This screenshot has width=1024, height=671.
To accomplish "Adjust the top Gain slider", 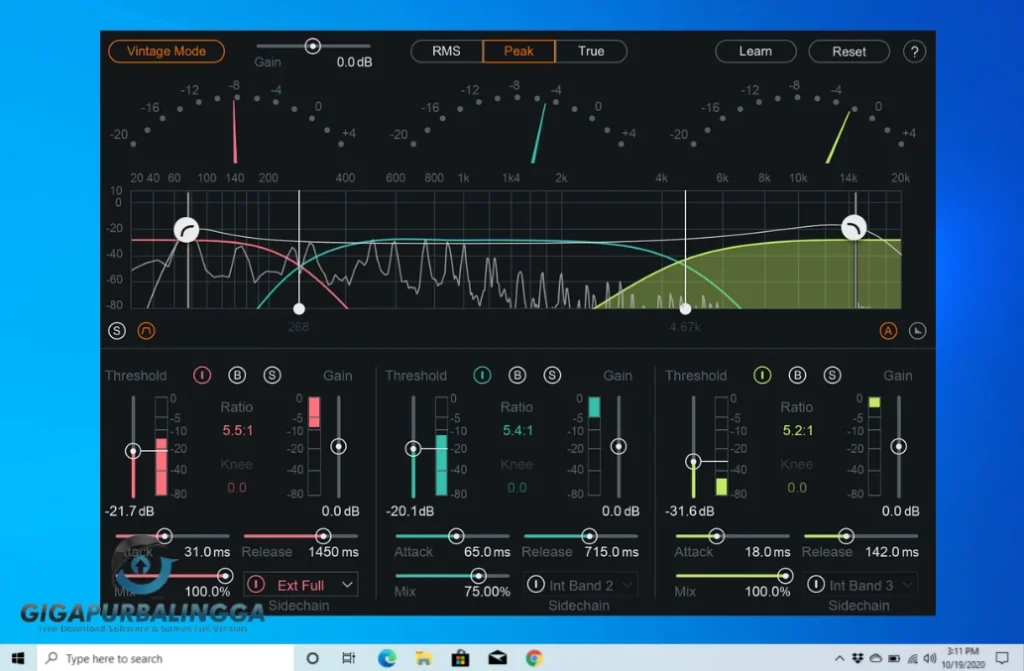I will click(313, 44).
